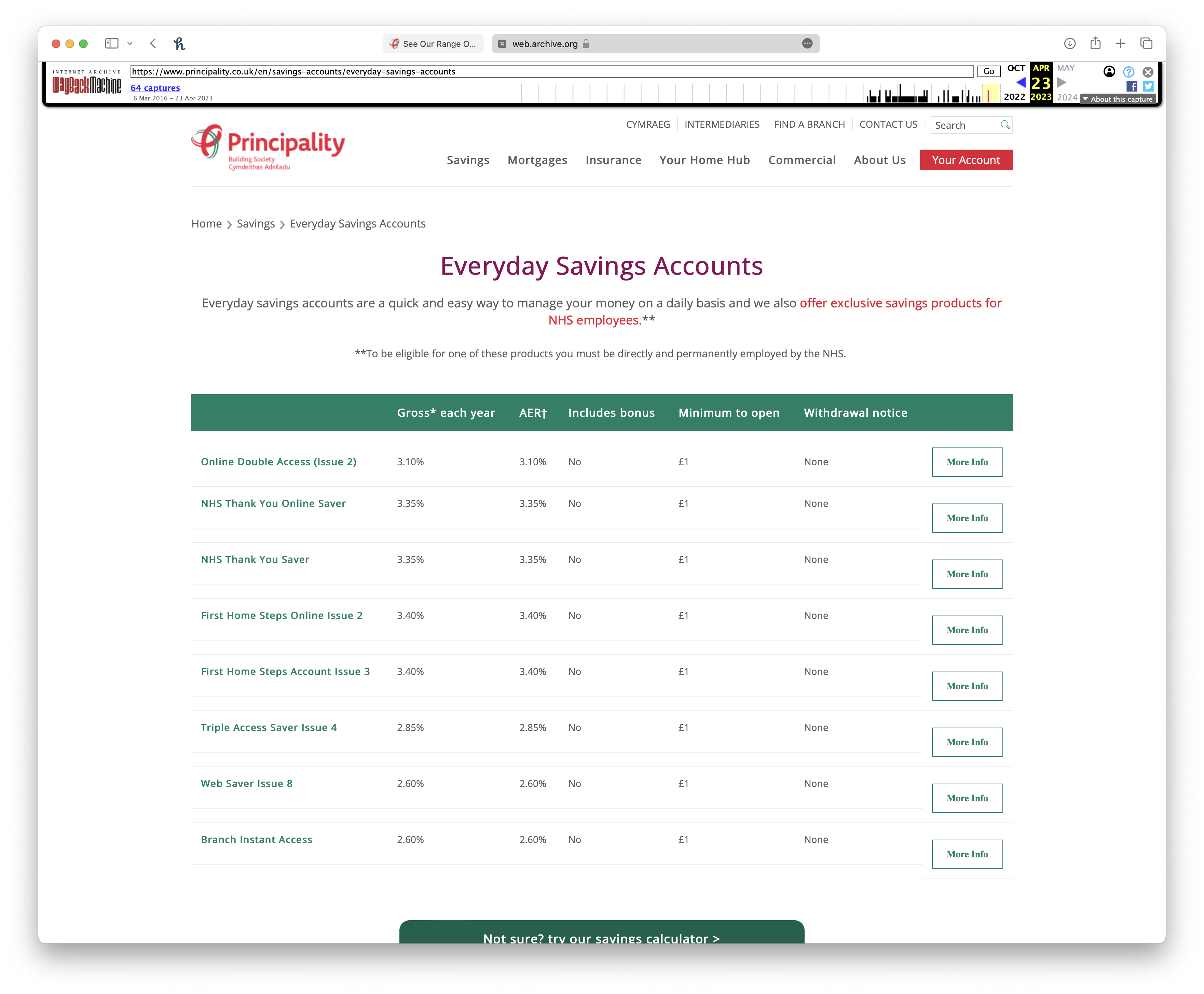More Info for Branch Instant Access
This screenshot has height=994, width=1204.
[x=967, y=854]
